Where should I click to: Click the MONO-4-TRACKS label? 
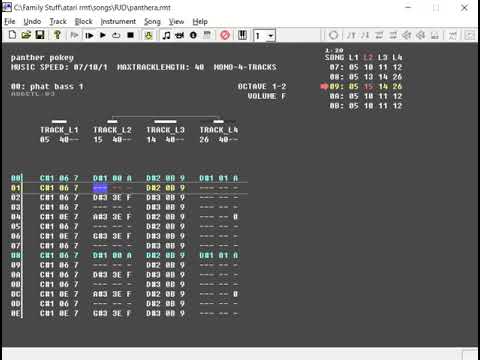[x=245, y=67]
